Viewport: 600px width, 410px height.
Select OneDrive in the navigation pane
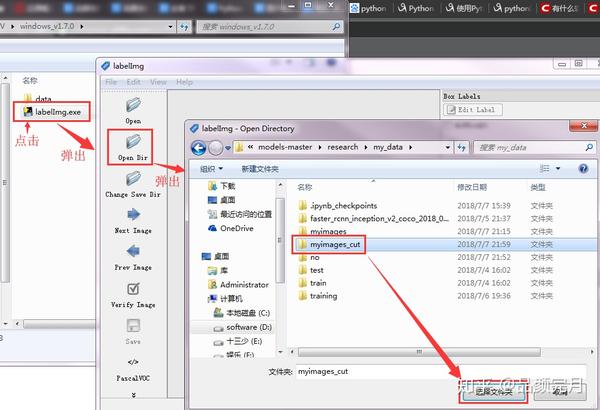tap(231, 228)
